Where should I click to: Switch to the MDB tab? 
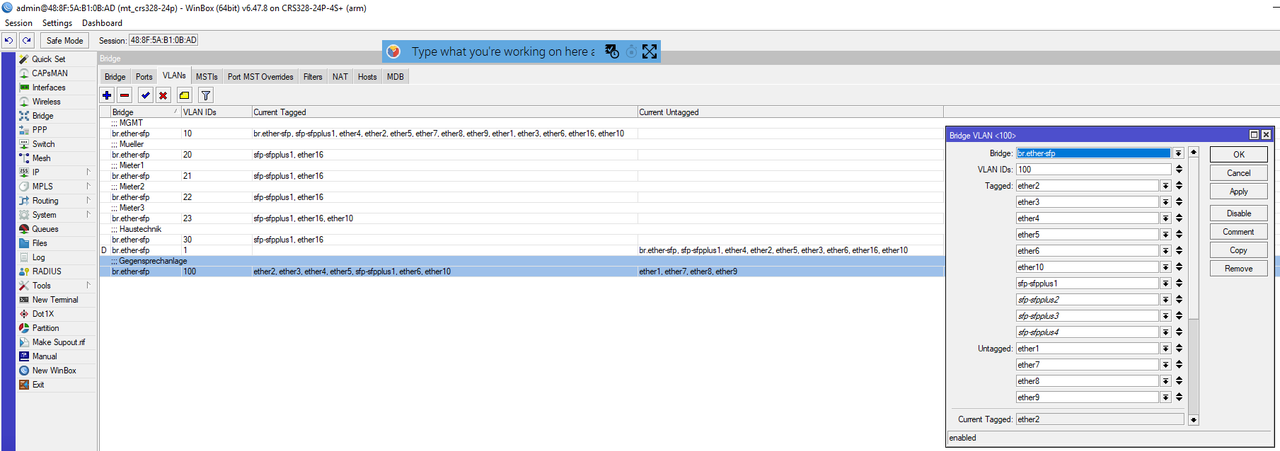[x=395, y=77]
